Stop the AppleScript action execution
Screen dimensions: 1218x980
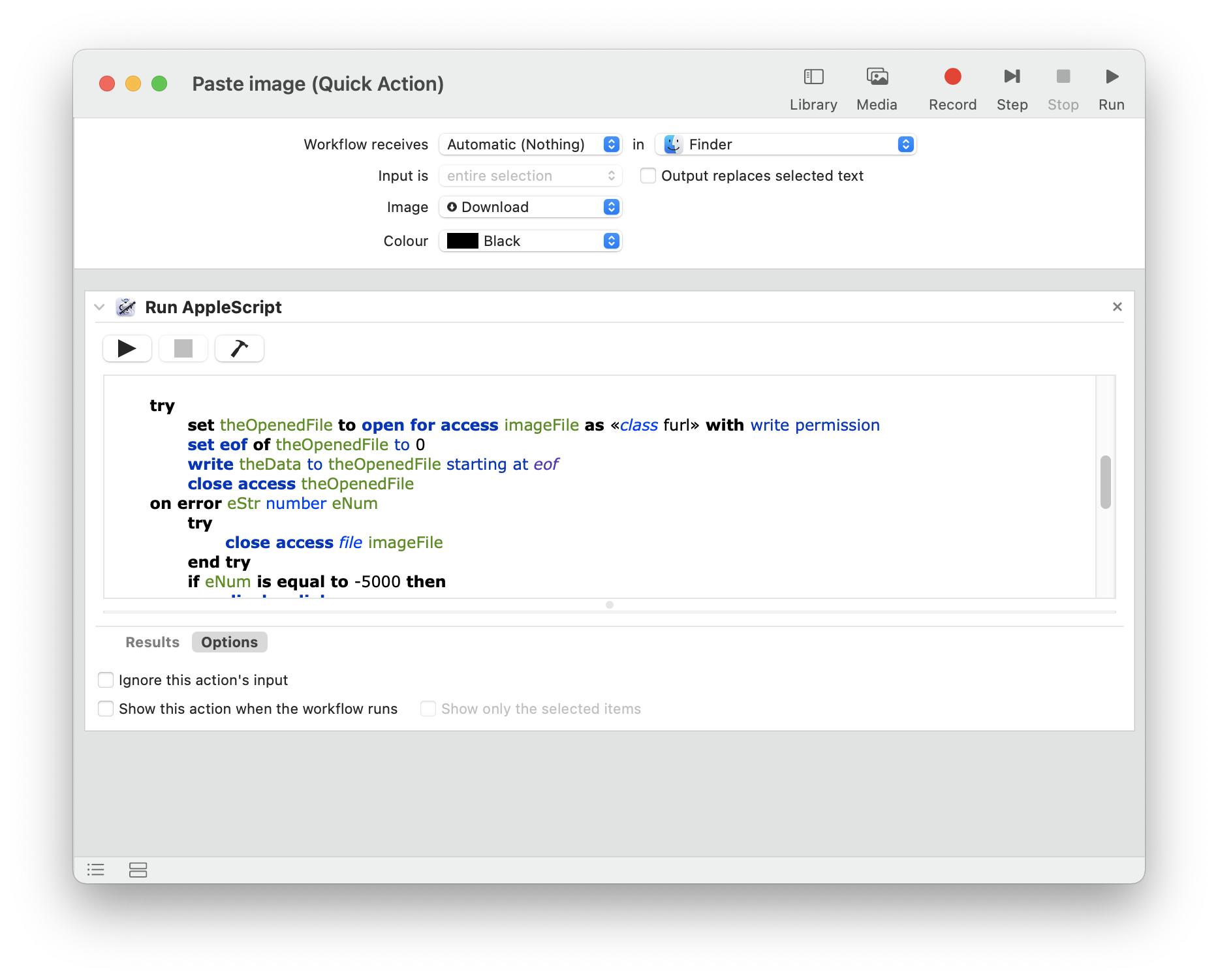coord(183,348)
